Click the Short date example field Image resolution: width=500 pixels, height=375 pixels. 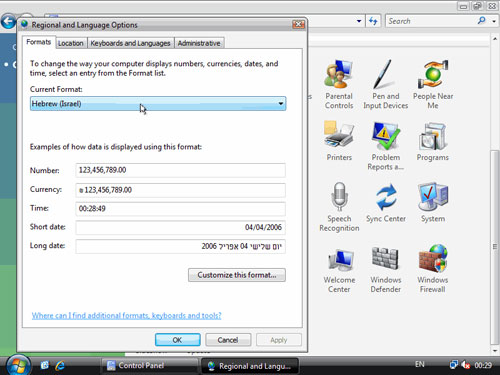pyautogui.click(x=180, y=227)
